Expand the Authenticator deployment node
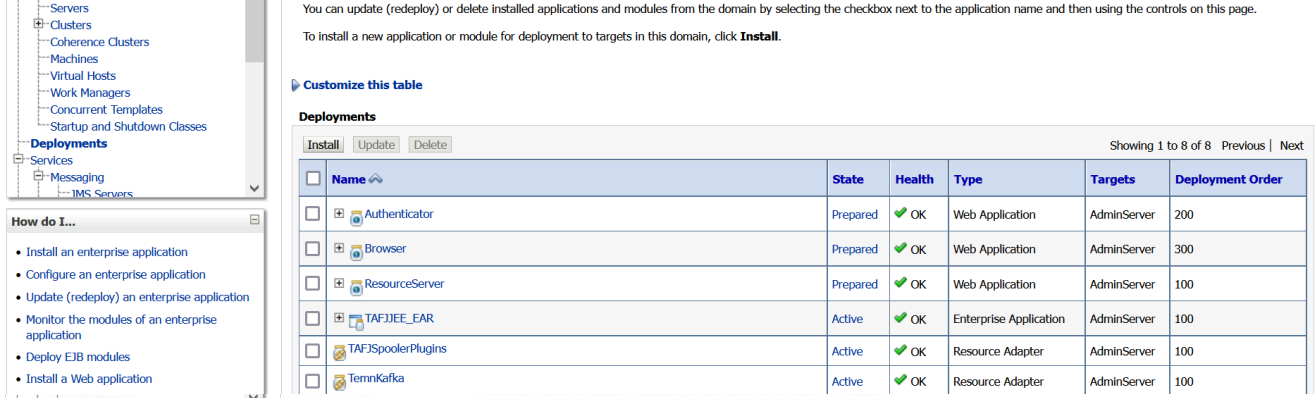Screen dimensions: 1315x398 tap(339, 214)
